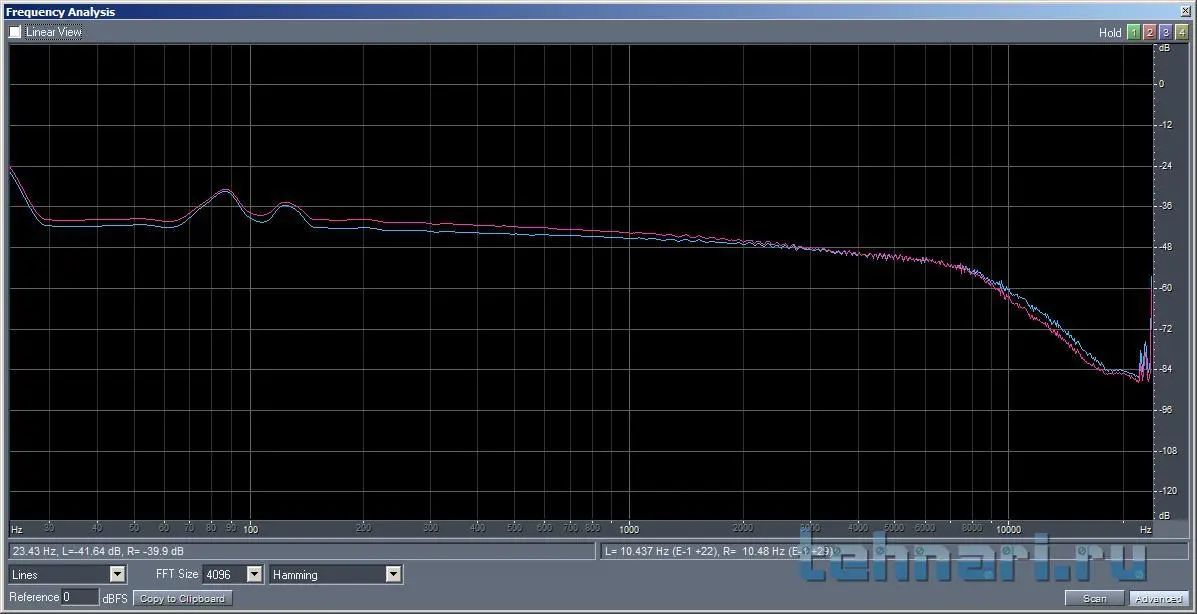Click the Hold label text

click(x=1110, y=33)
